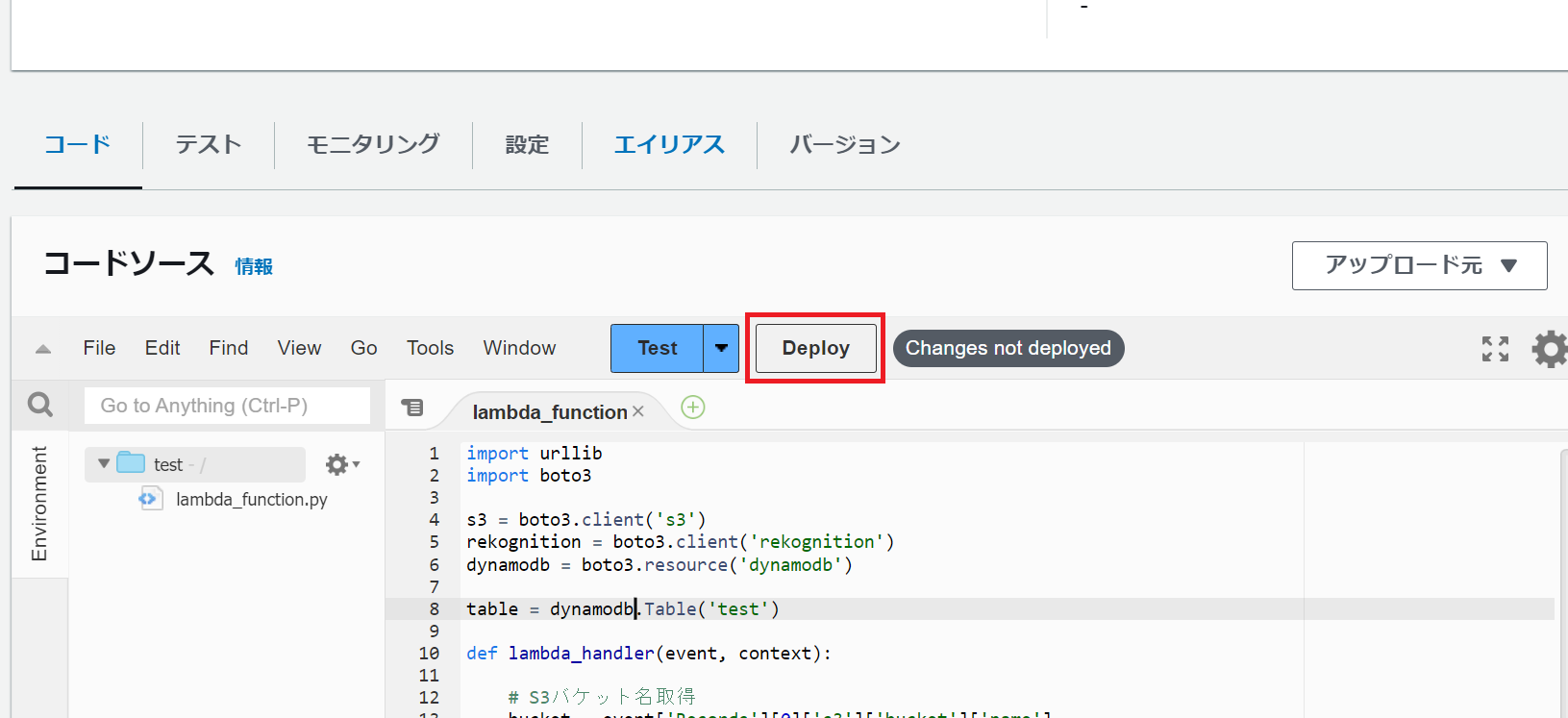The width and height of the screenshot is (1568, 718).
Task: Click the s3 = boto3.client('s3') line
Action: click(x=586, y=520)
